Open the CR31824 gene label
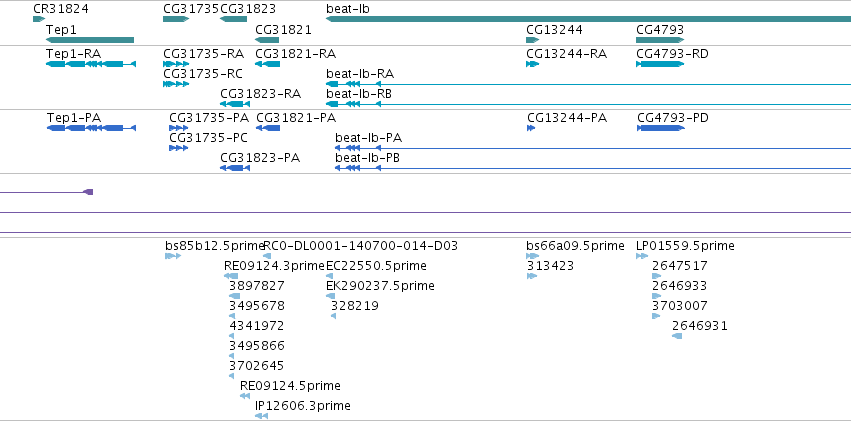This screenshot has width=851, height=421. click(x=61, y=9)
